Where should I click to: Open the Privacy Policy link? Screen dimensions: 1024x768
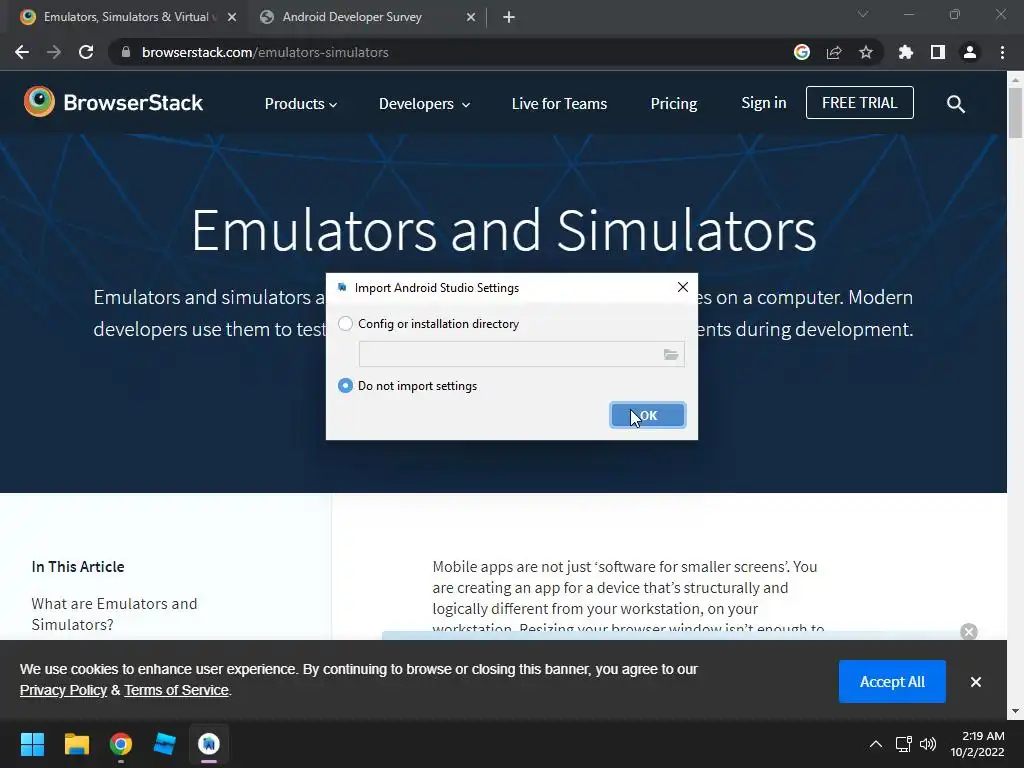63,690
